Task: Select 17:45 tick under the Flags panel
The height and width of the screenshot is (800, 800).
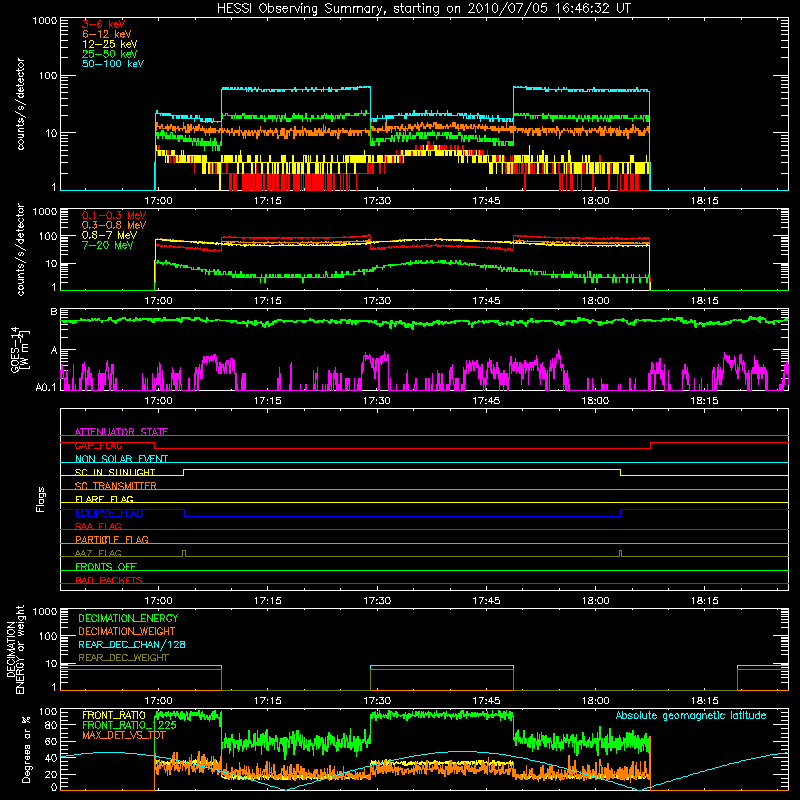Action: (486, 601)
